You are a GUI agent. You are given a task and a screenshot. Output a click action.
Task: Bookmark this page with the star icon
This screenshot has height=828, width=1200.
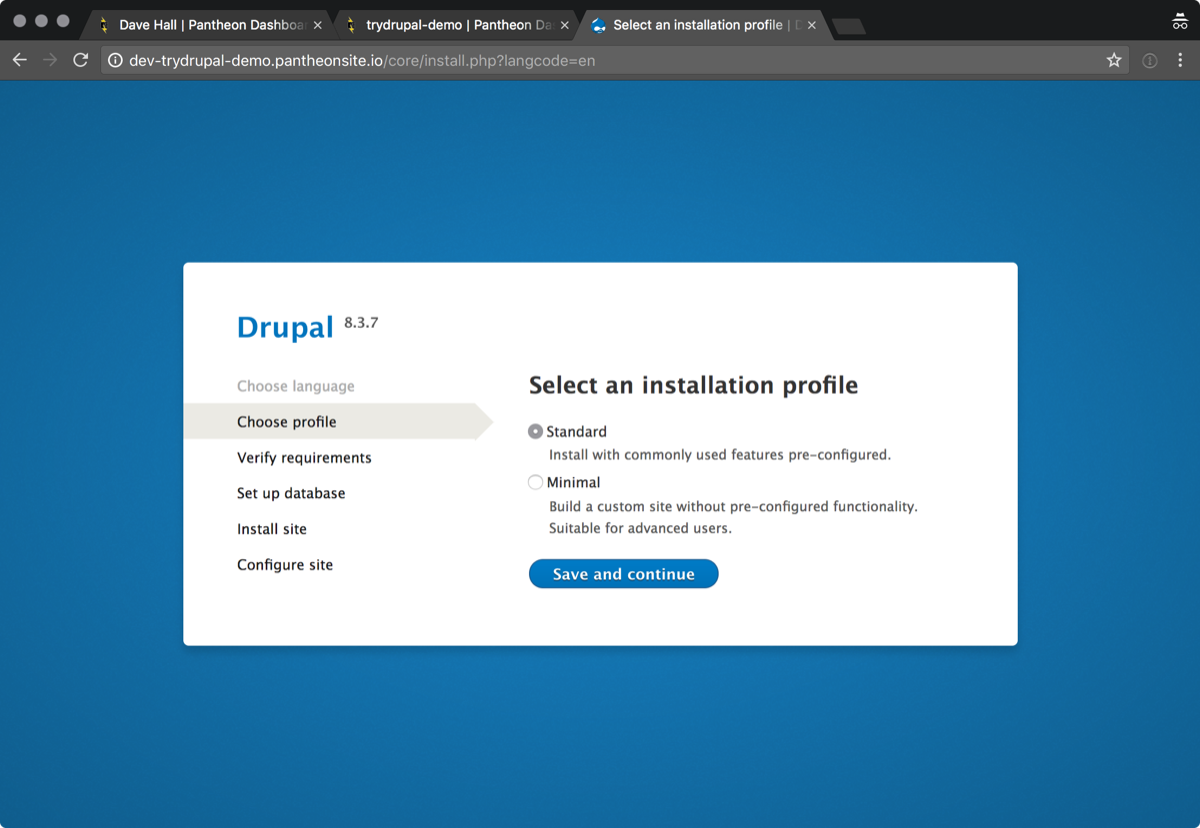1114,60
